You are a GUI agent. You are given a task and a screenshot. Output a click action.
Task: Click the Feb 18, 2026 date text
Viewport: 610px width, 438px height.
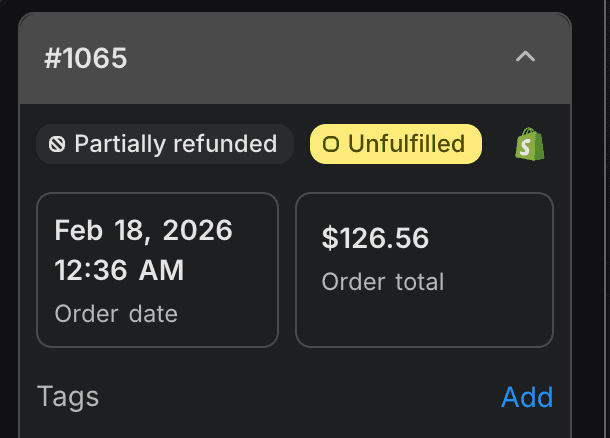(x=143, y=231)
